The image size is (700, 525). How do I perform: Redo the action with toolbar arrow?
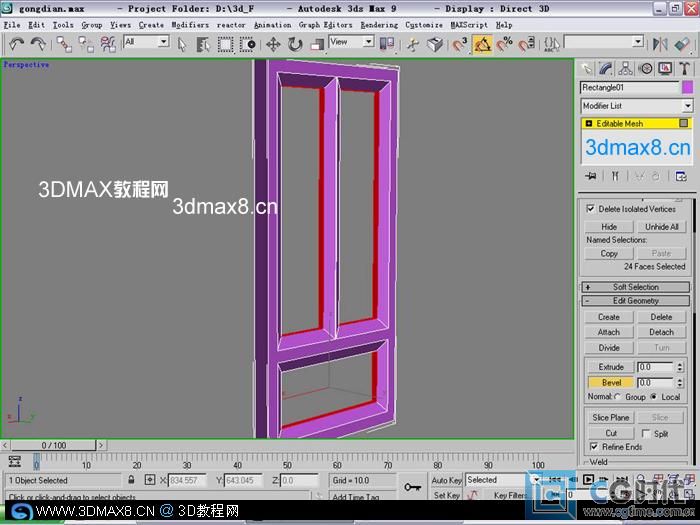coord(38,44)
